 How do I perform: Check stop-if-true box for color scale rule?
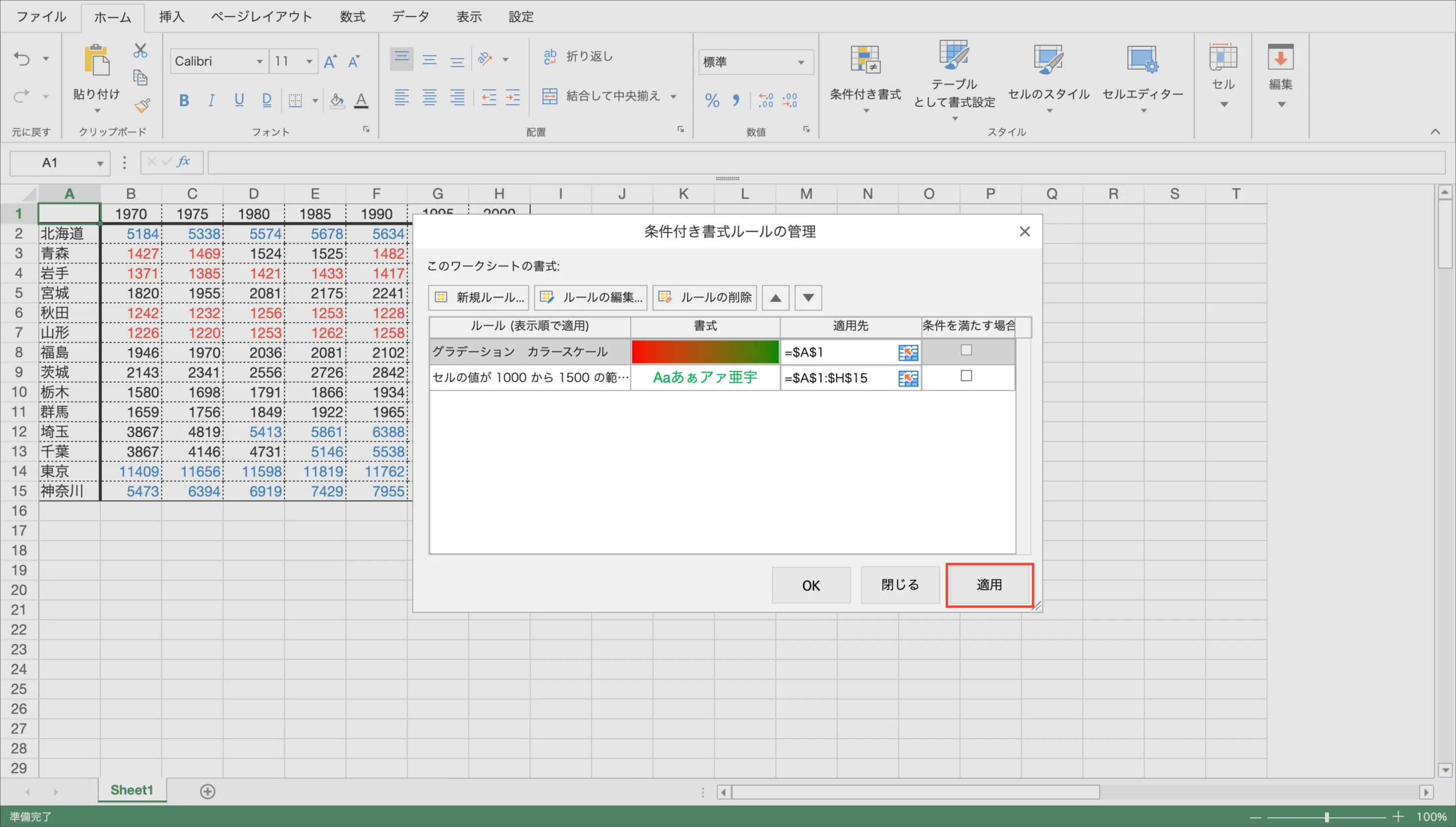tap(966, 351)
